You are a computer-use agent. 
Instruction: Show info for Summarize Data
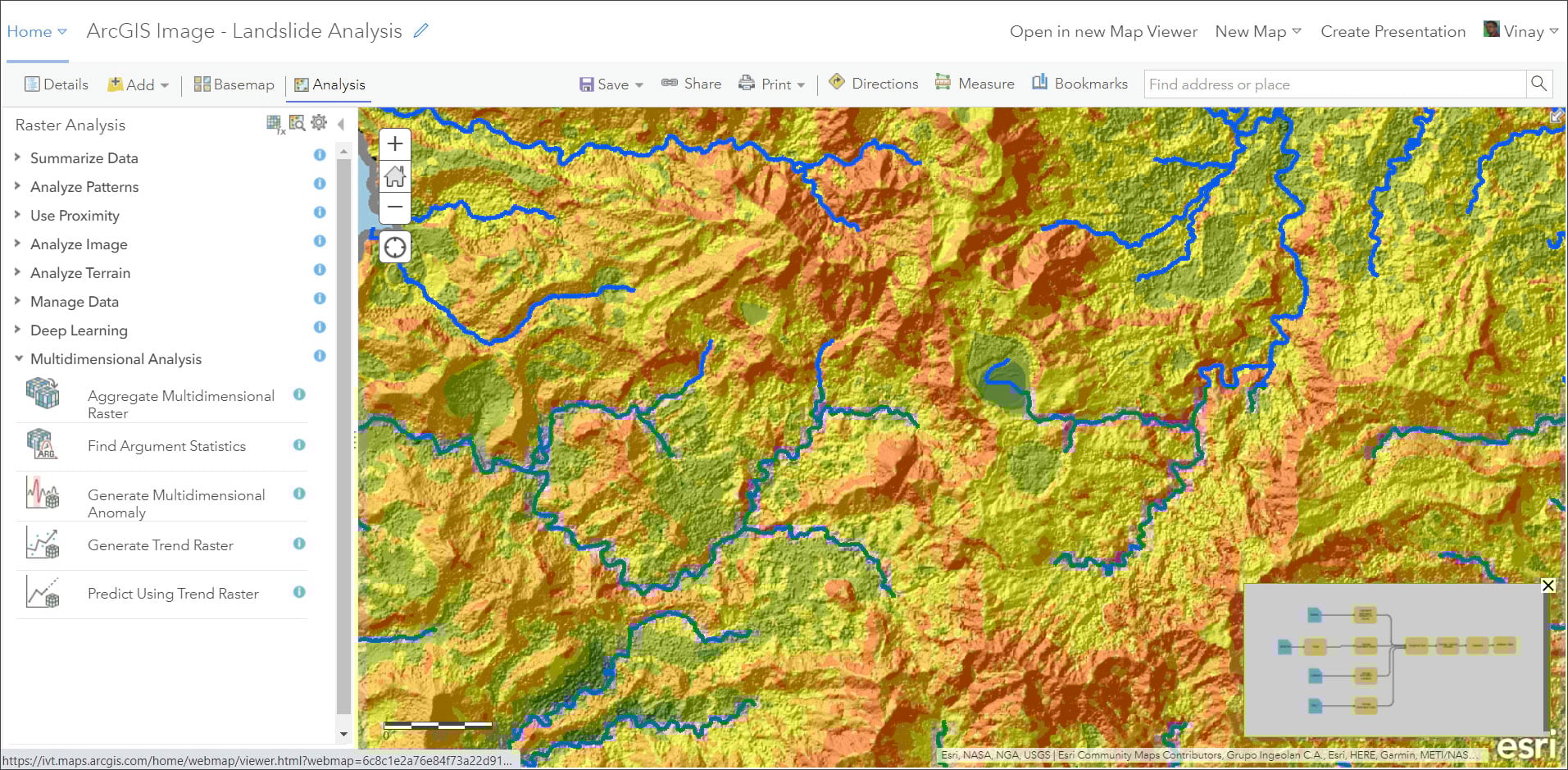[x=320, y=155]
